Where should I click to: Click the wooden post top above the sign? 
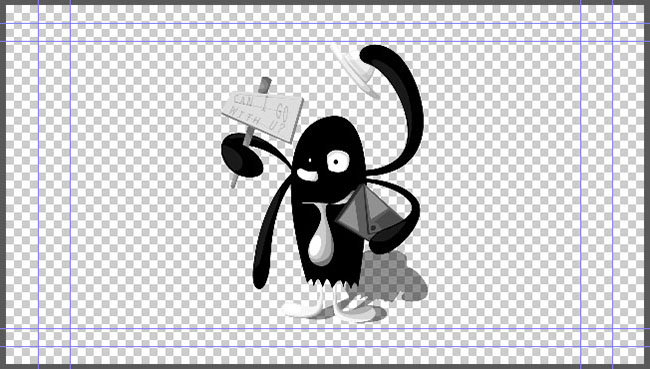pos(264,85)
